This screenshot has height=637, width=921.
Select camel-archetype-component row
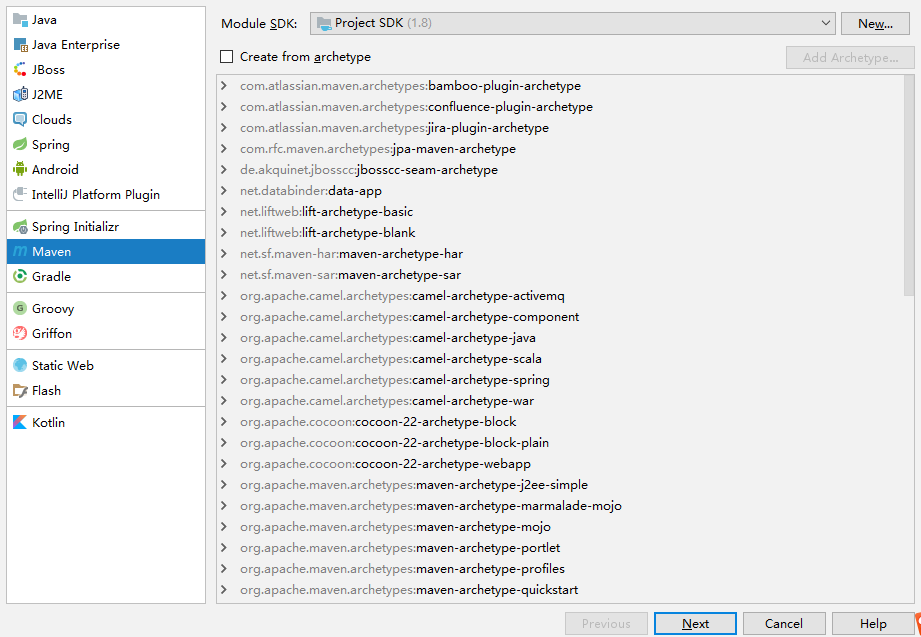coord(560,317)
